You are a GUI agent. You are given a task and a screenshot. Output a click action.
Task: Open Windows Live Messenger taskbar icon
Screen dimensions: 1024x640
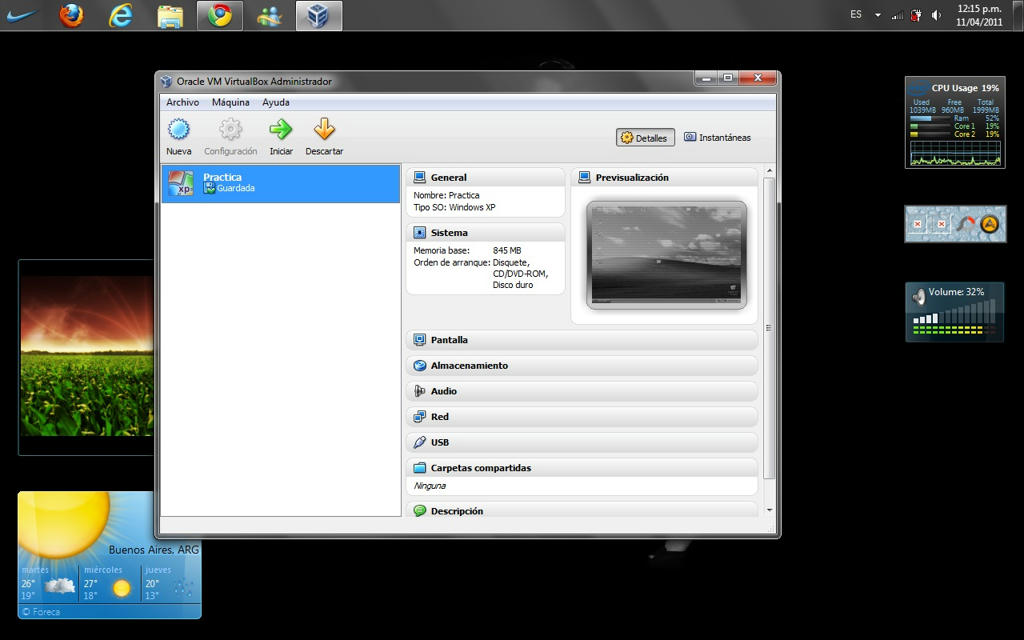[x=269, y=16]
